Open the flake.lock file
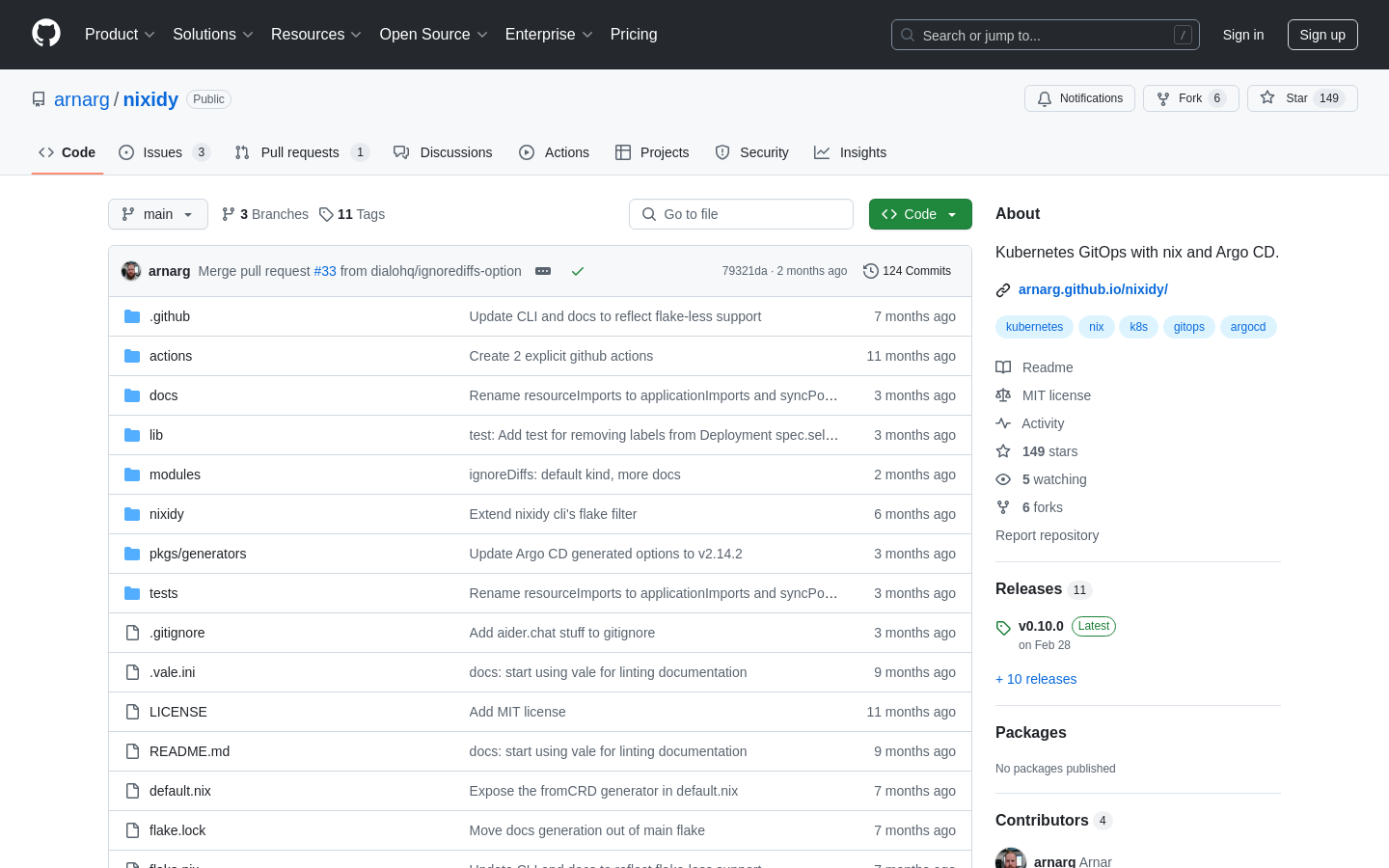This screenshot has width=1389, height=868. (x=177, y=830)
